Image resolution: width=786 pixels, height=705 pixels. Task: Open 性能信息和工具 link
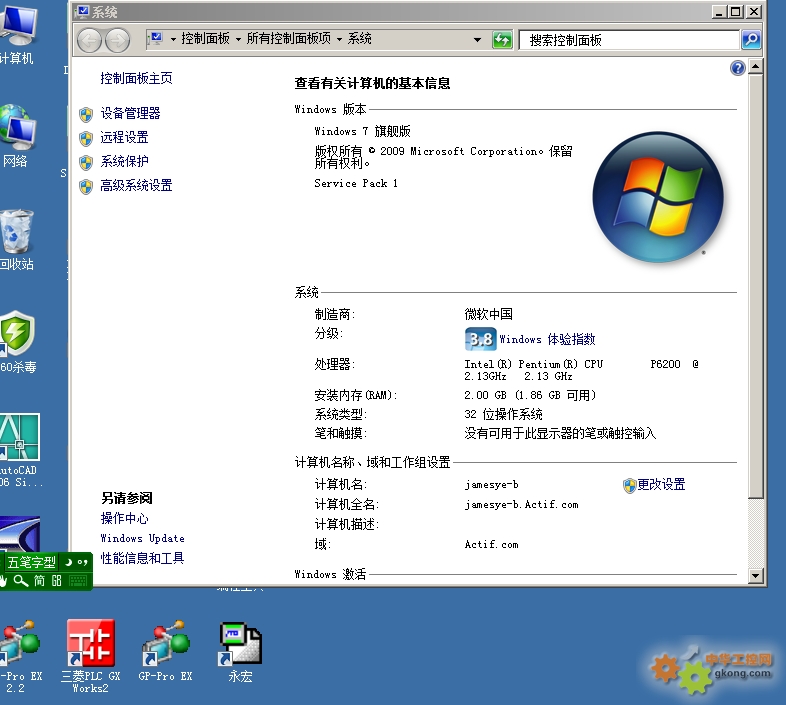142,558
